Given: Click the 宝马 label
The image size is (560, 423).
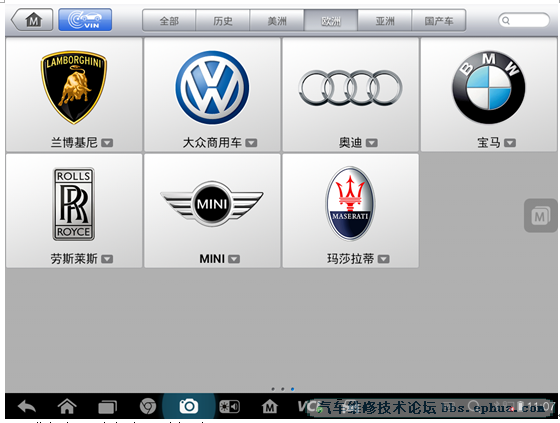Looking at the screenshot, I should [489, 143].
